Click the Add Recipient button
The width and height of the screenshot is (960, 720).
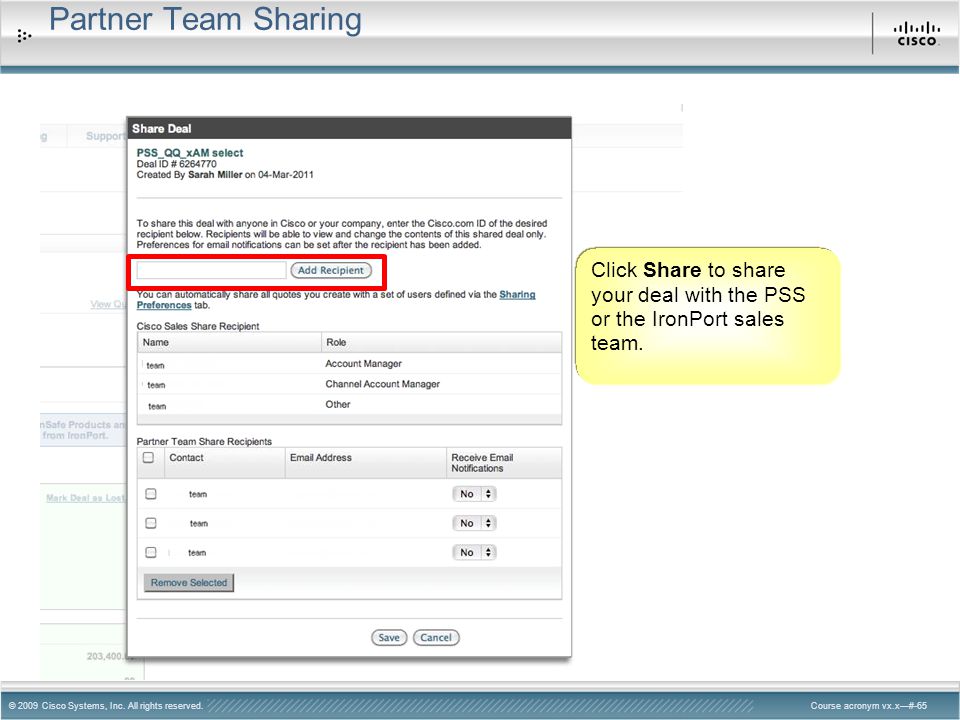[331, 270]
